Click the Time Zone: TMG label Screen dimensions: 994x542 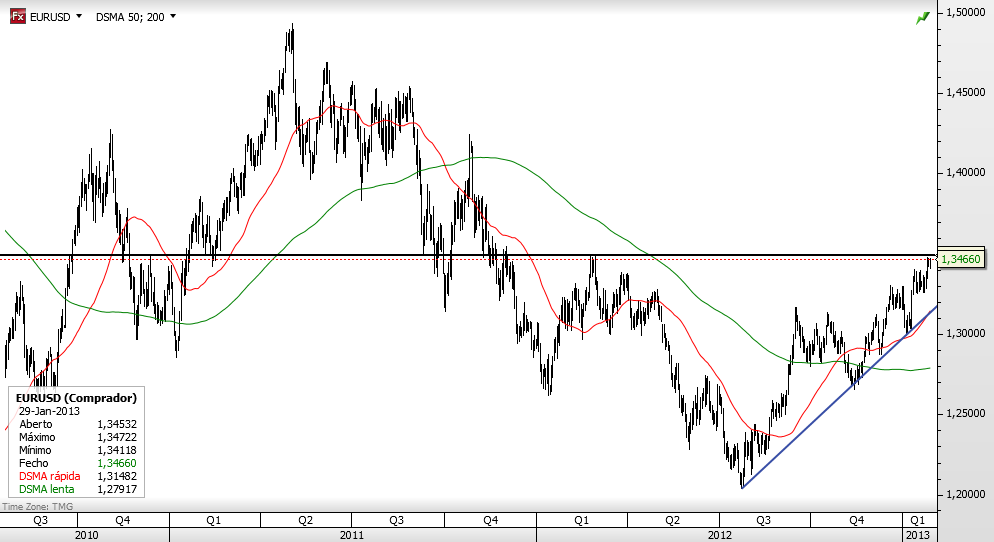point(37,507)
